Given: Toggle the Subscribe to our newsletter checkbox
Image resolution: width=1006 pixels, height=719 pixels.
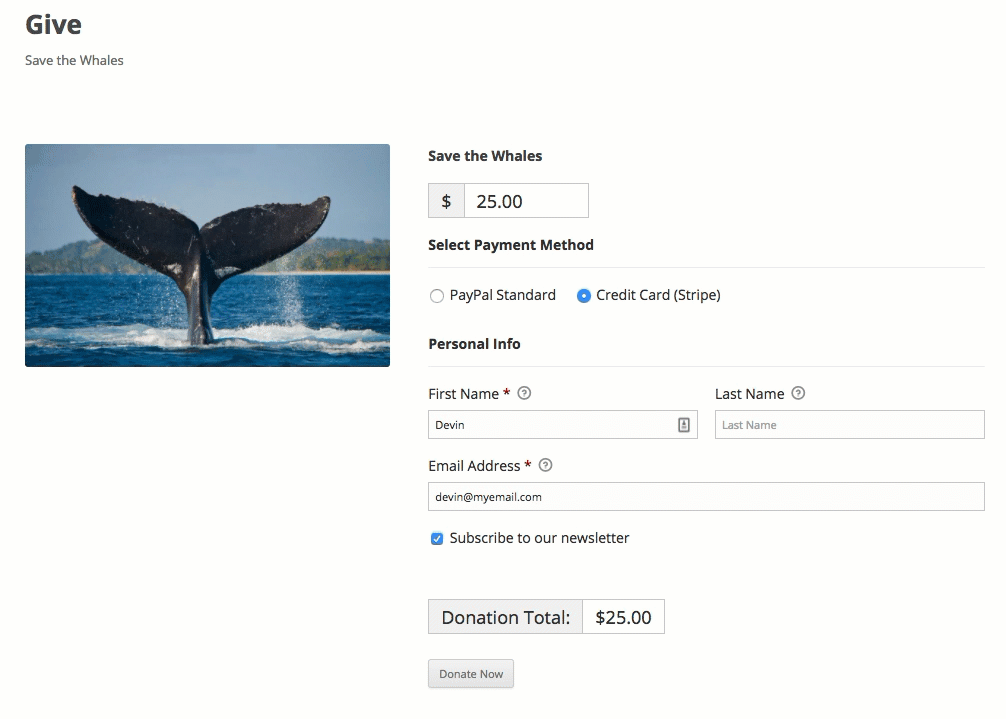Looking at the screenshot, I should click(x=437, y=539).
